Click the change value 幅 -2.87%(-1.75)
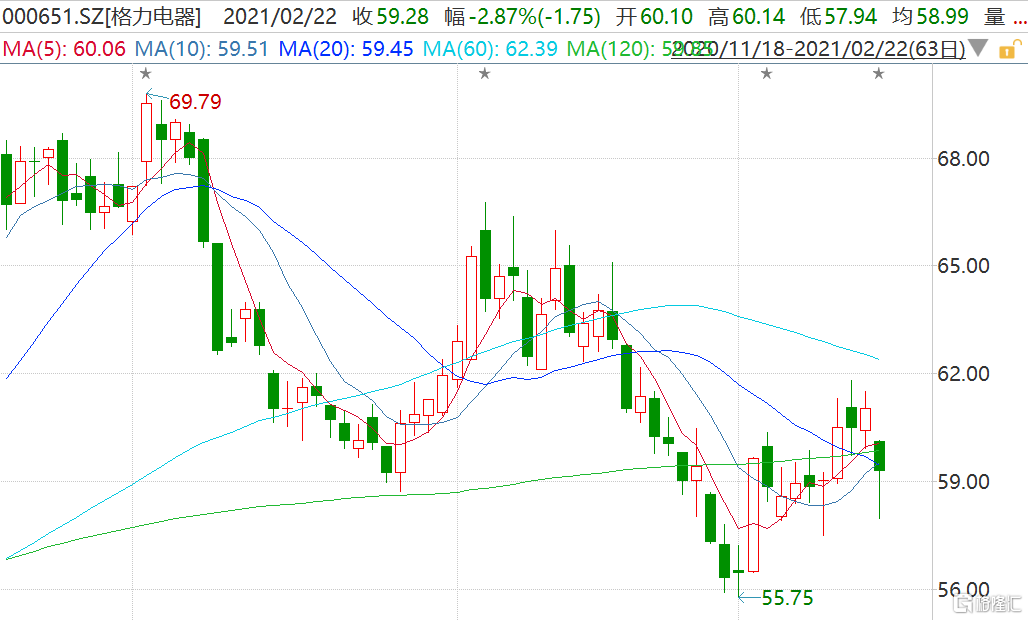1028x620 pixels. [x=522, y=16]
